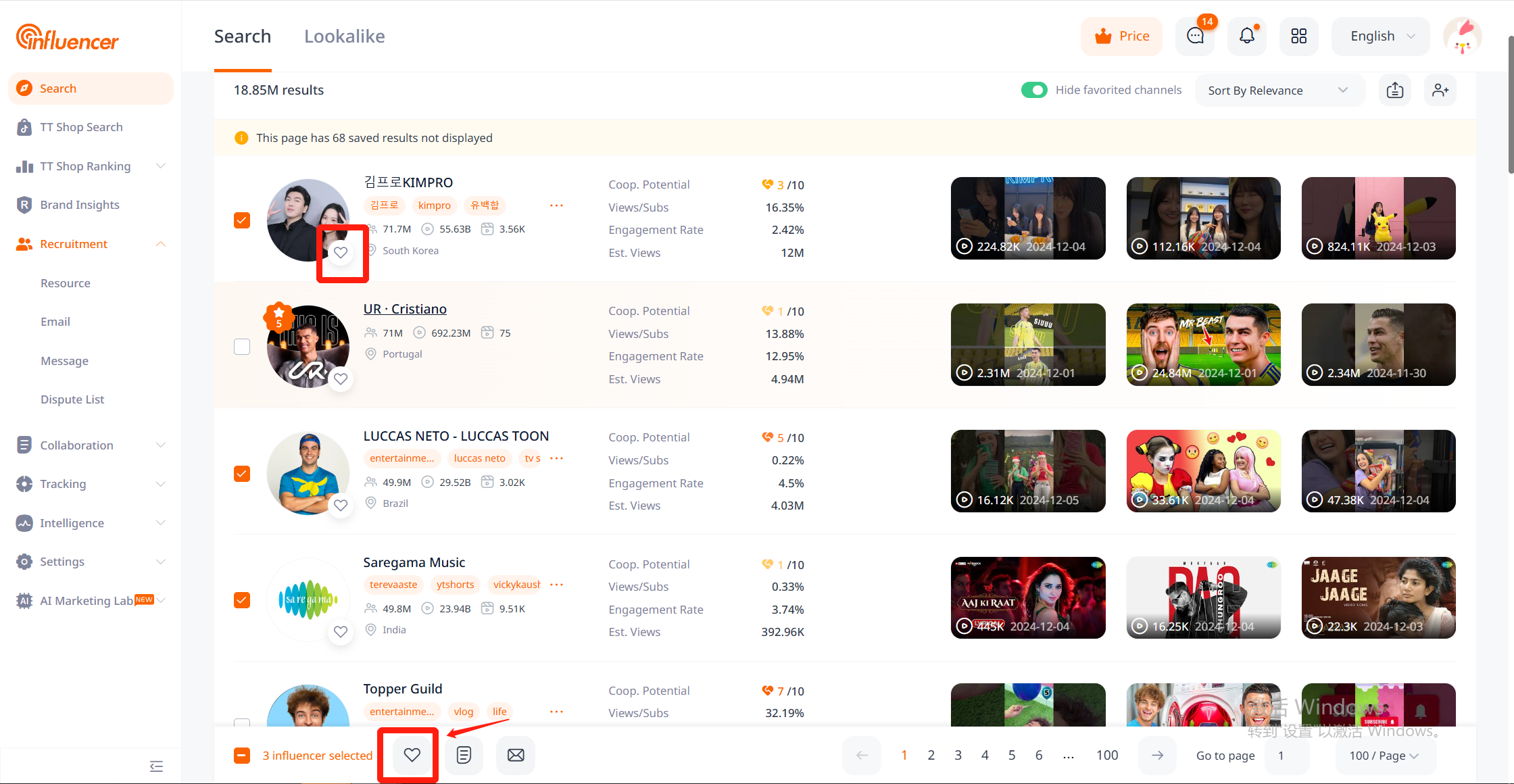
Task: Open the Sort By Relevance dropdown
Action: pos(1277,90)
